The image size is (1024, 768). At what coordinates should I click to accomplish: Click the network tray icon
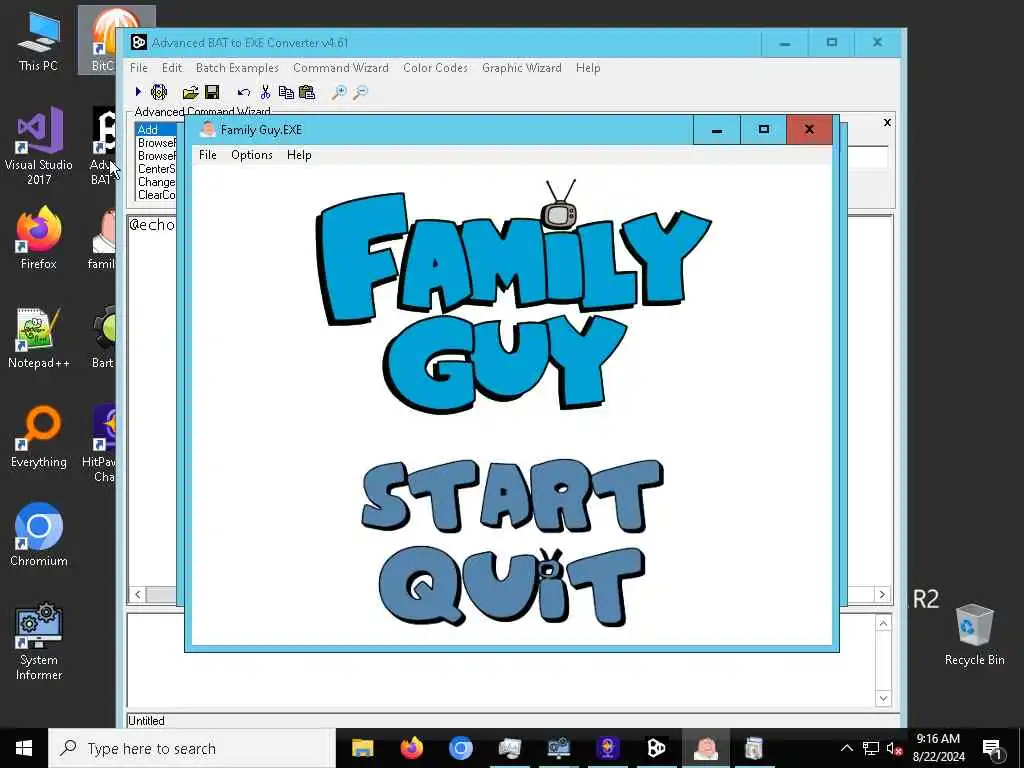[x=871, y=748]
